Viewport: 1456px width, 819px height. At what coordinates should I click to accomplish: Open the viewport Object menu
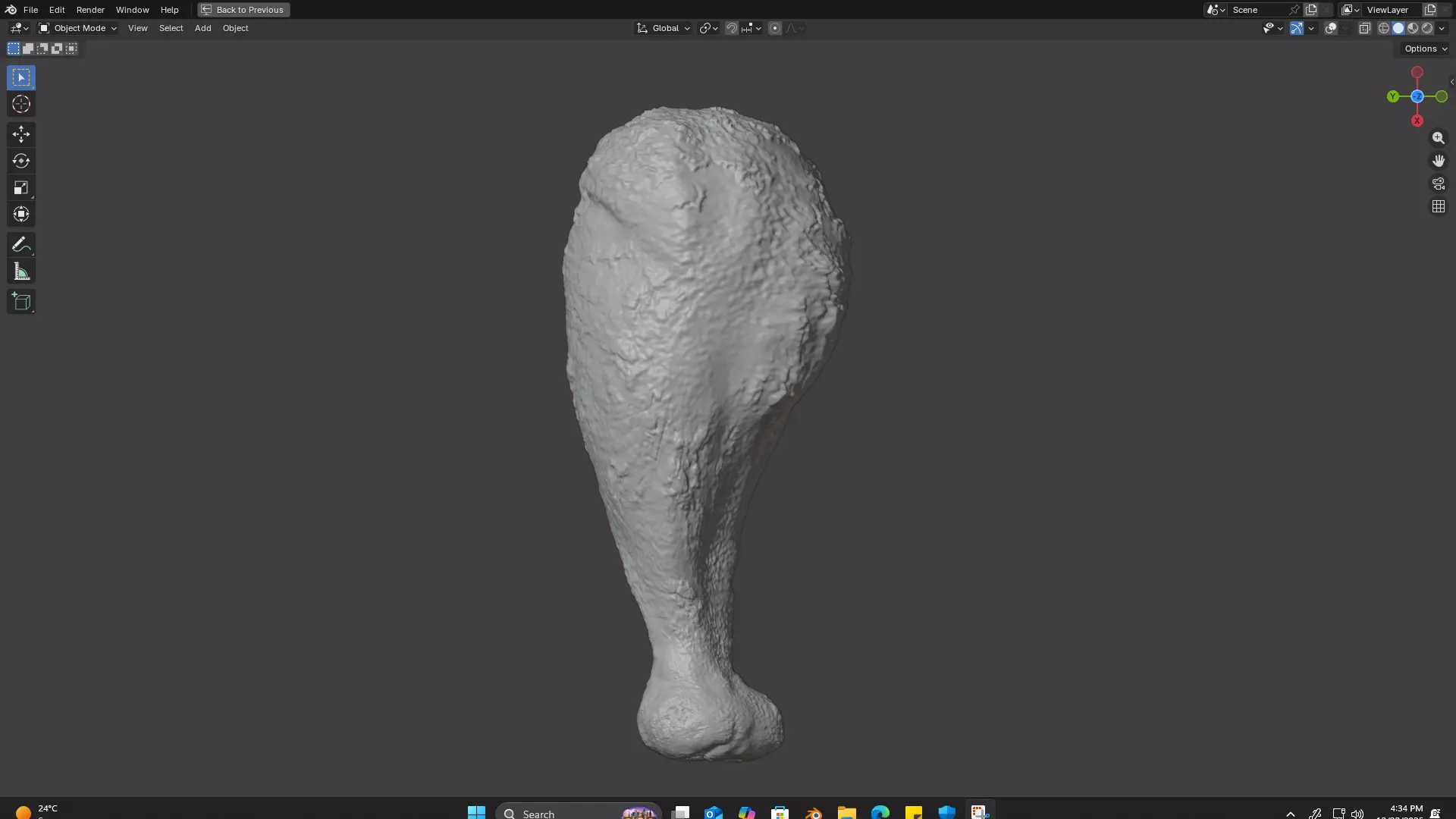point(235,28)
